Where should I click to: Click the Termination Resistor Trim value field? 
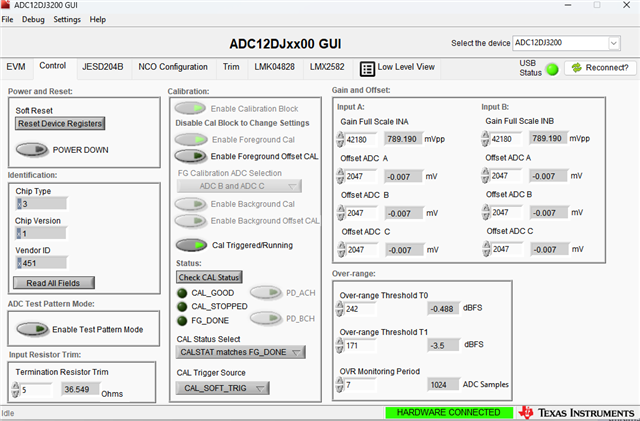tap(36, 390)
